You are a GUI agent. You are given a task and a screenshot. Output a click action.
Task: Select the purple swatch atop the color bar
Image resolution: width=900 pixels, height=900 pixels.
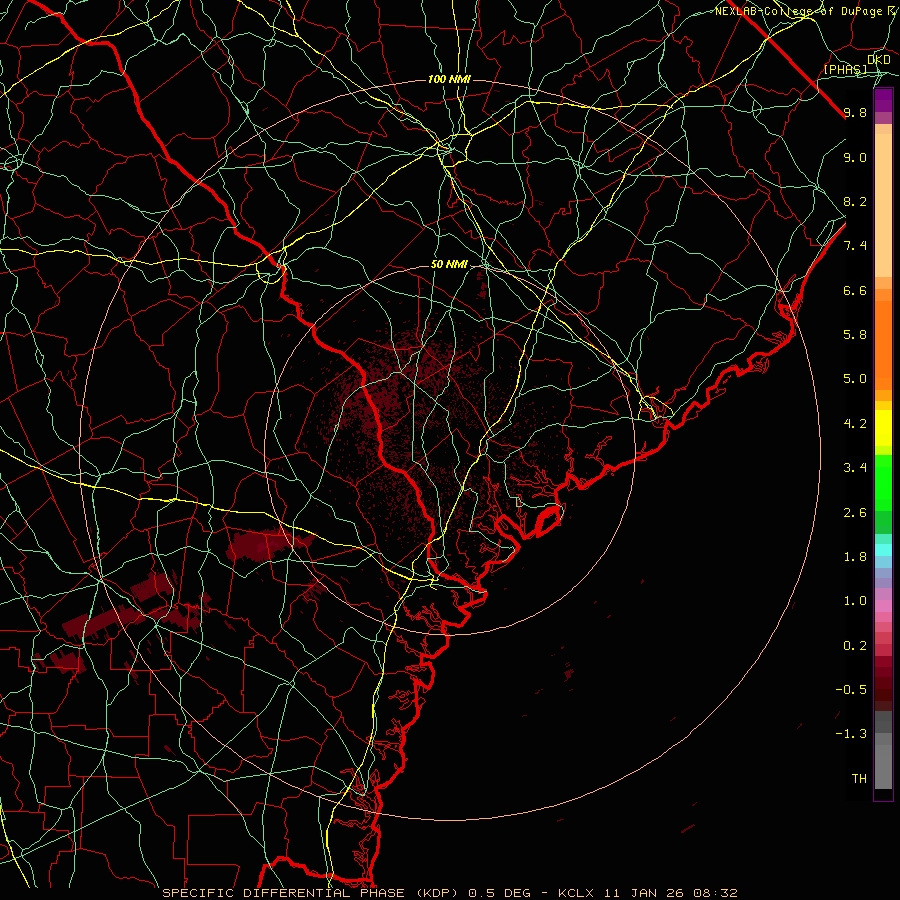coord(883,100)
